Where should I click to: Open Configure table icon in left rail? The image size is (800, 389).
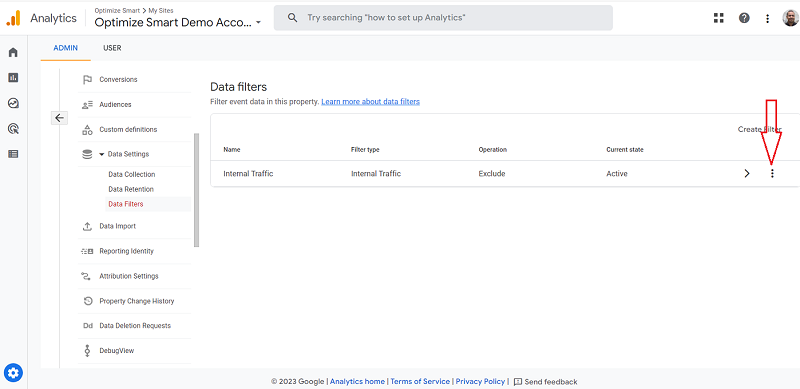(x=13, y=154)
